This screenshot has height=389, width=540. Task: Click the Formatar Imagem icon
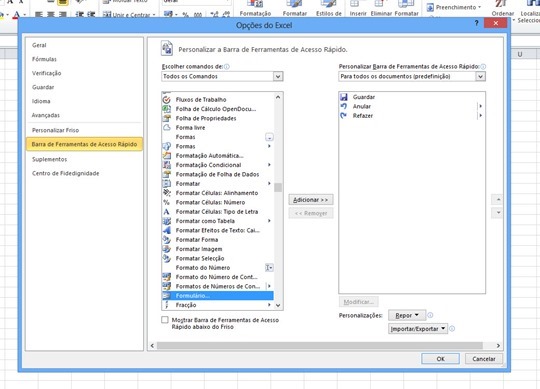click(x=167, y=249)
